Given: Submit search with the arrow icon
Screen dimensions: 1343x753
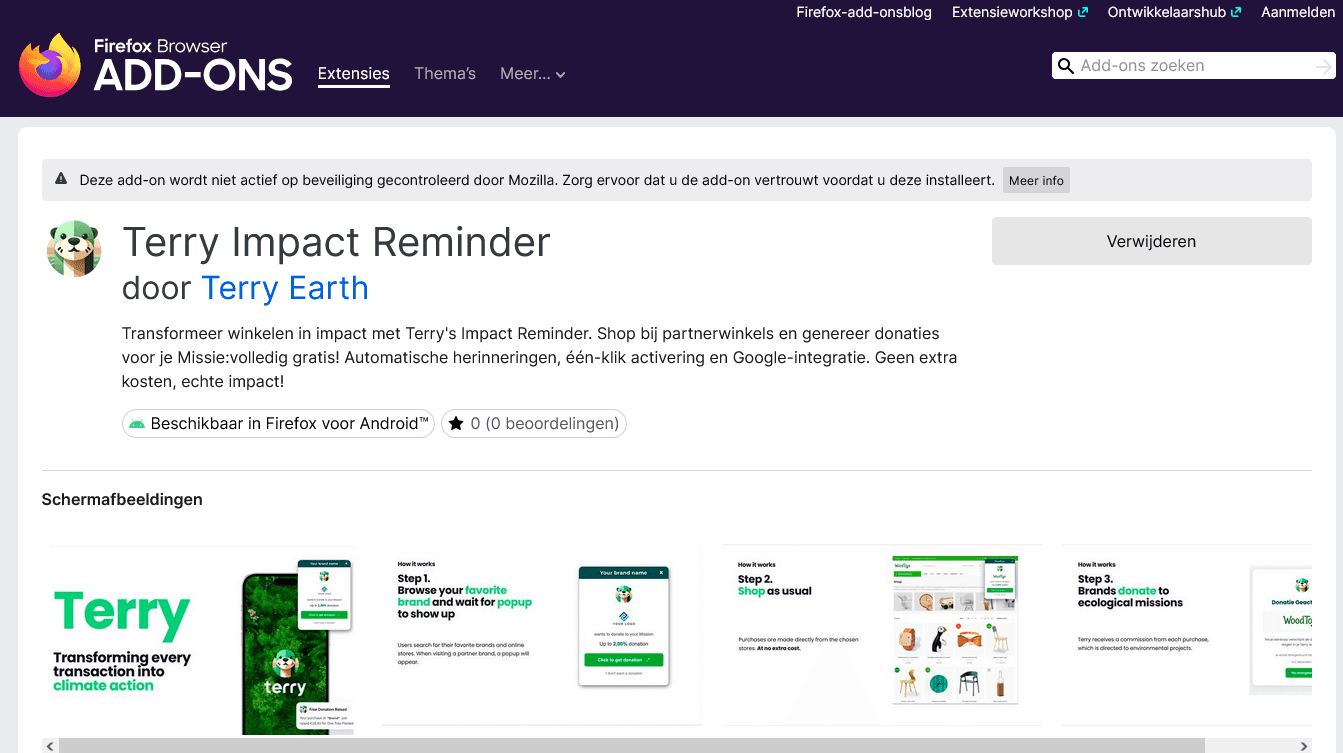Looking at the screenshot, I should coord(1323,67).
